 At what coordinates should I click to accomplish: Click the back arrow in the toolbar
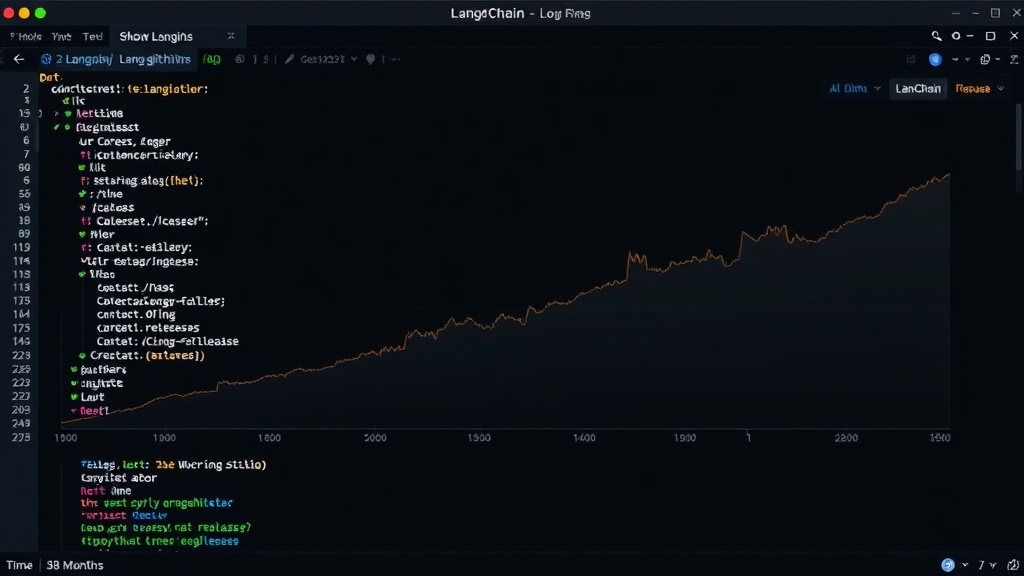(19, 59)
